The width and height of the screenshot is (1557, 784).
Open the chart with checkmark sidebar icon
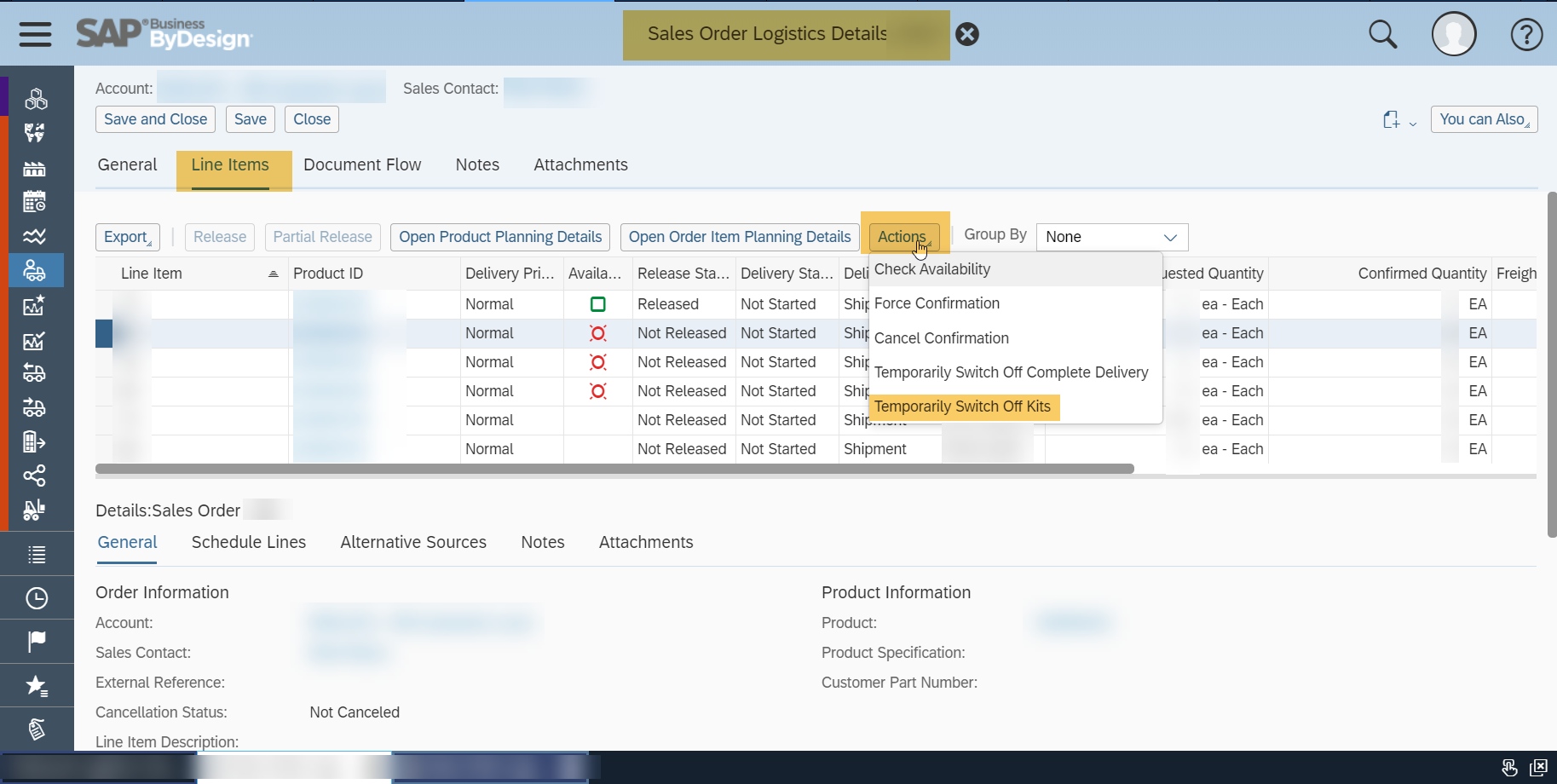point(34,341)
